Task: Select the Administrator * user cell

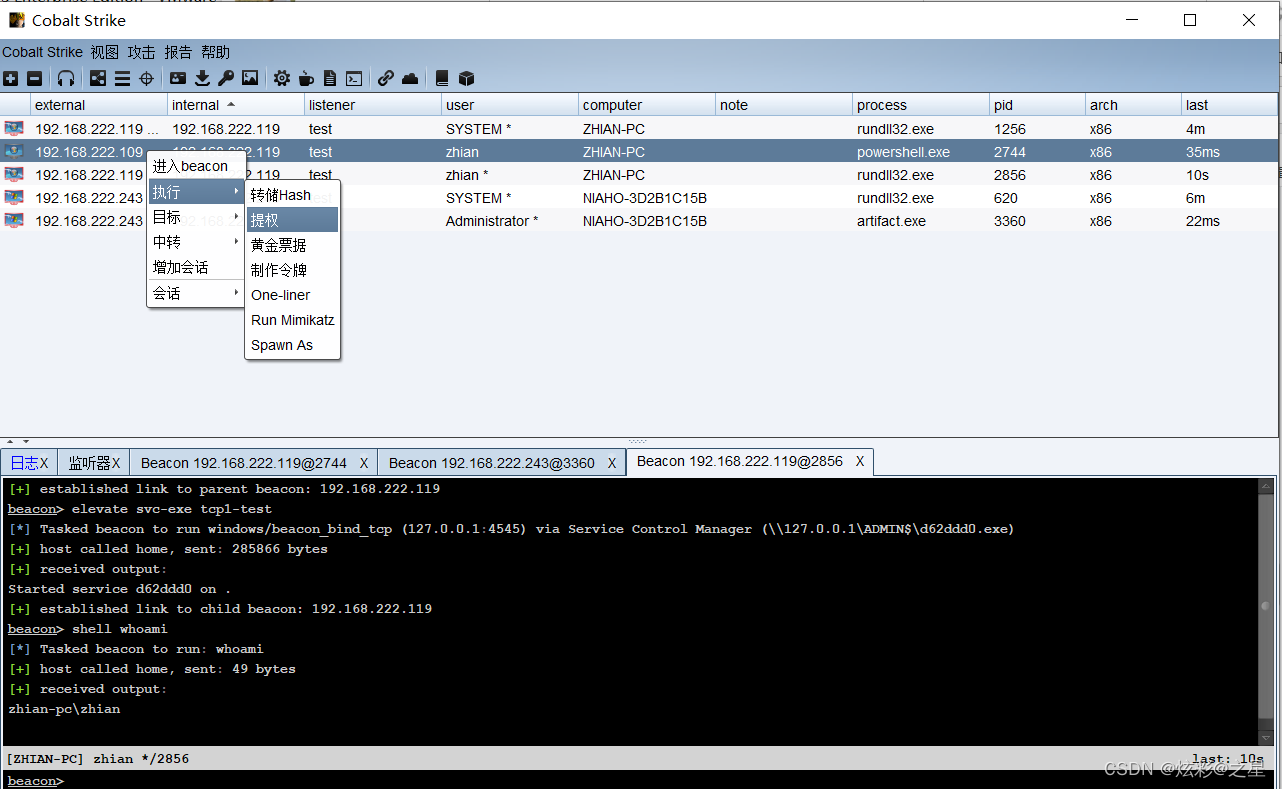Action: click(x=510, y=221)
